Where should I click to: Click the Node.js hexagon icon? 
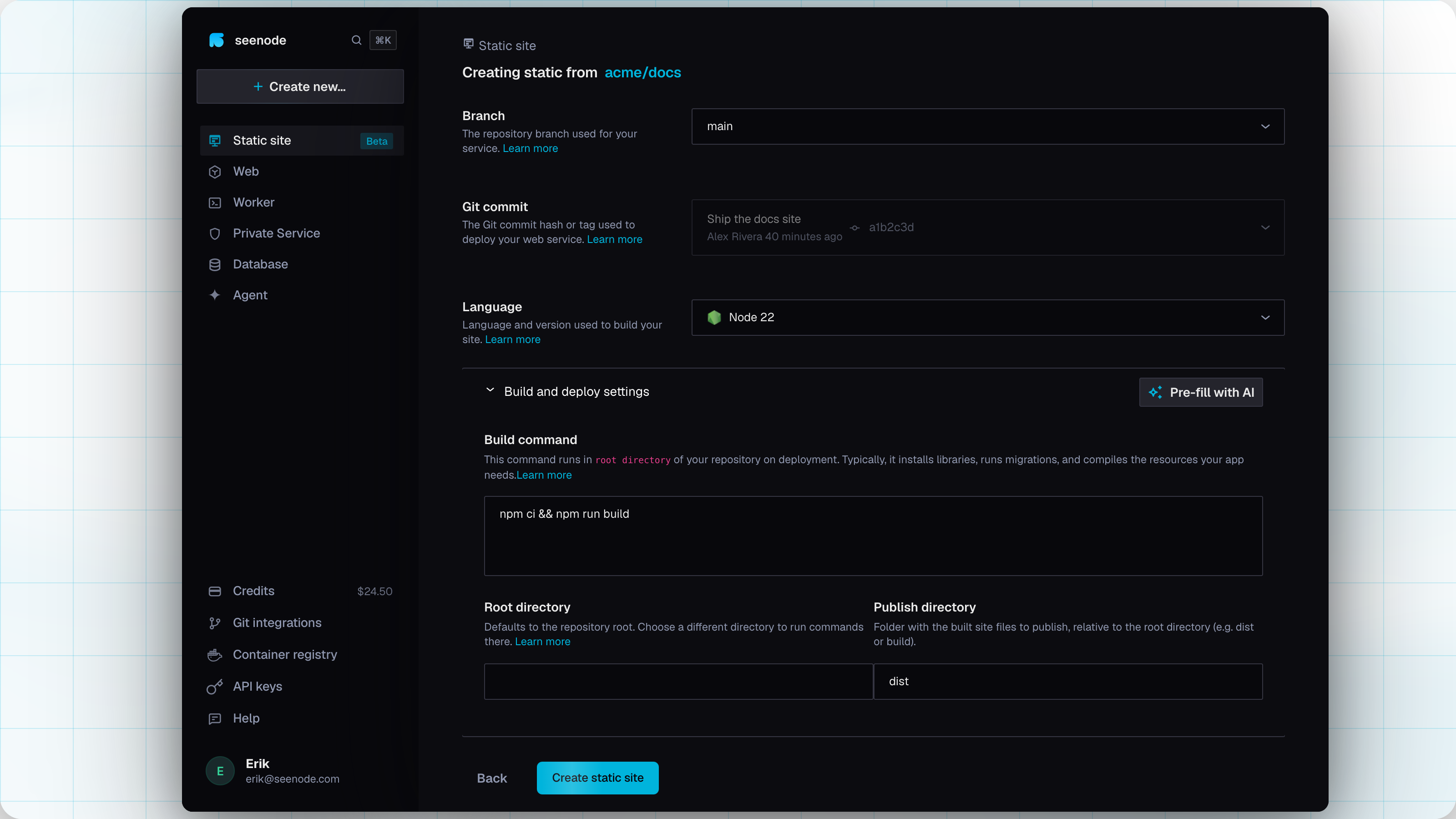714,318
